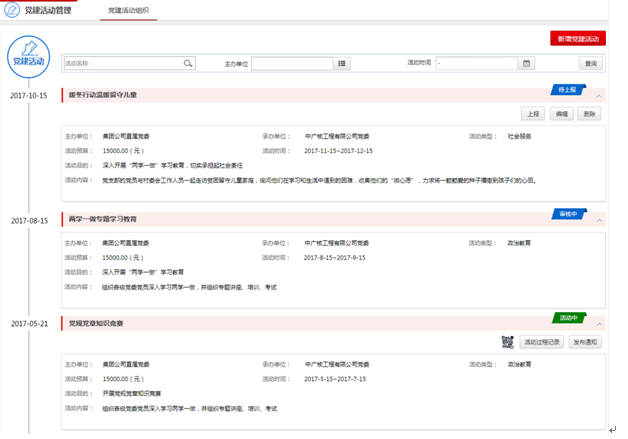Collapse the 党规党章知识竞赛 activity panel

599,325
